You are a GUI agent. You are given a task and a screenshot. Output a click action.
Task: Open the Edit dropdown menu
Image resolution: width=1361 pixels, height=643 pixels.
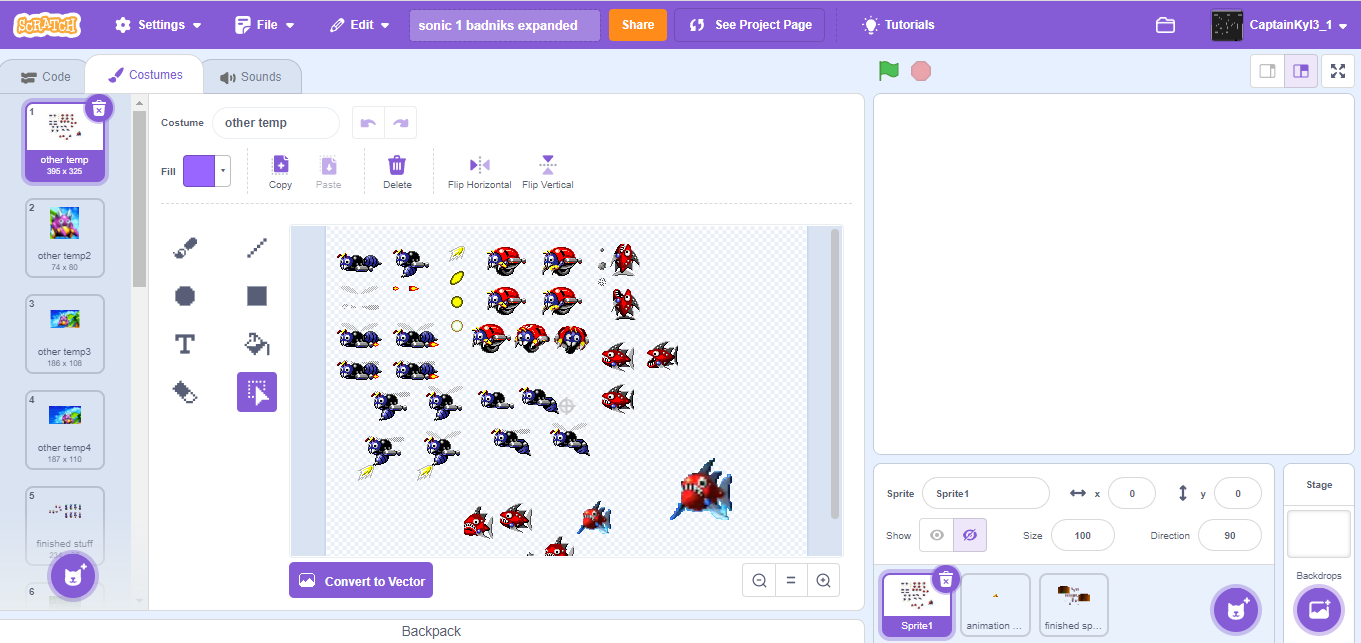coord(360,25)
